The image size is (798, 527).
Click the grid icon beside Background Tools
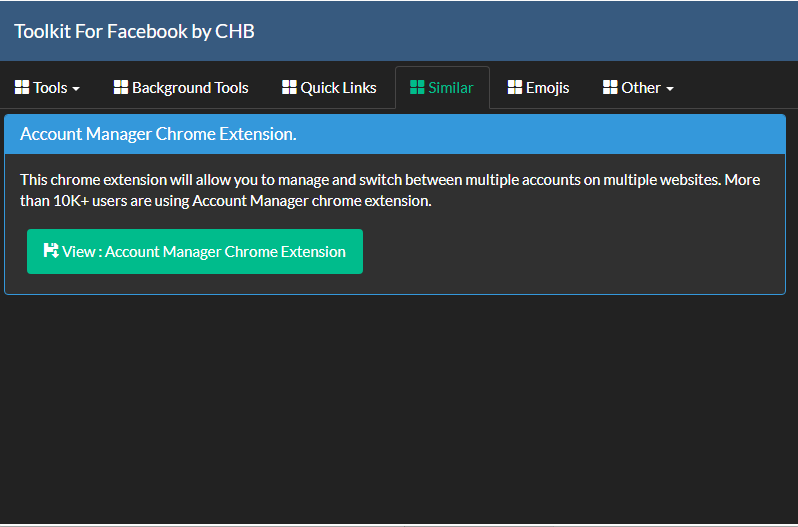pos(121,87)
